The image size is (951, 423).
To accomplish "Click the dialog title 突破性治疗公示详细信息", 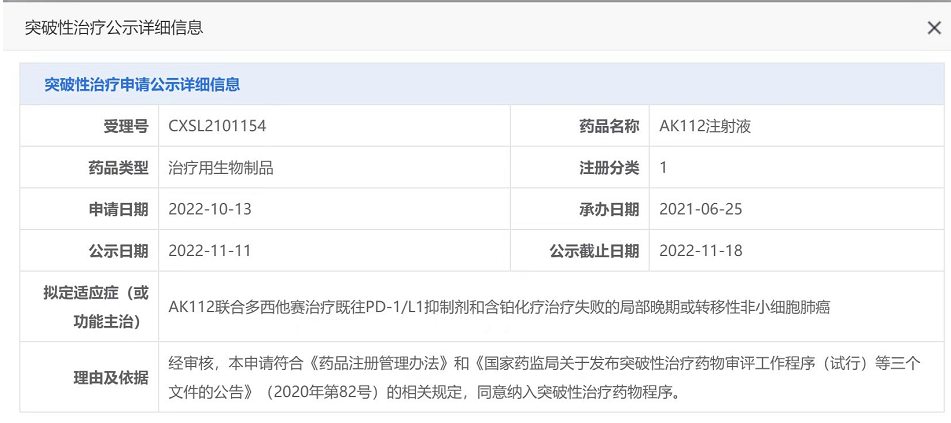I will coord(114,28).
